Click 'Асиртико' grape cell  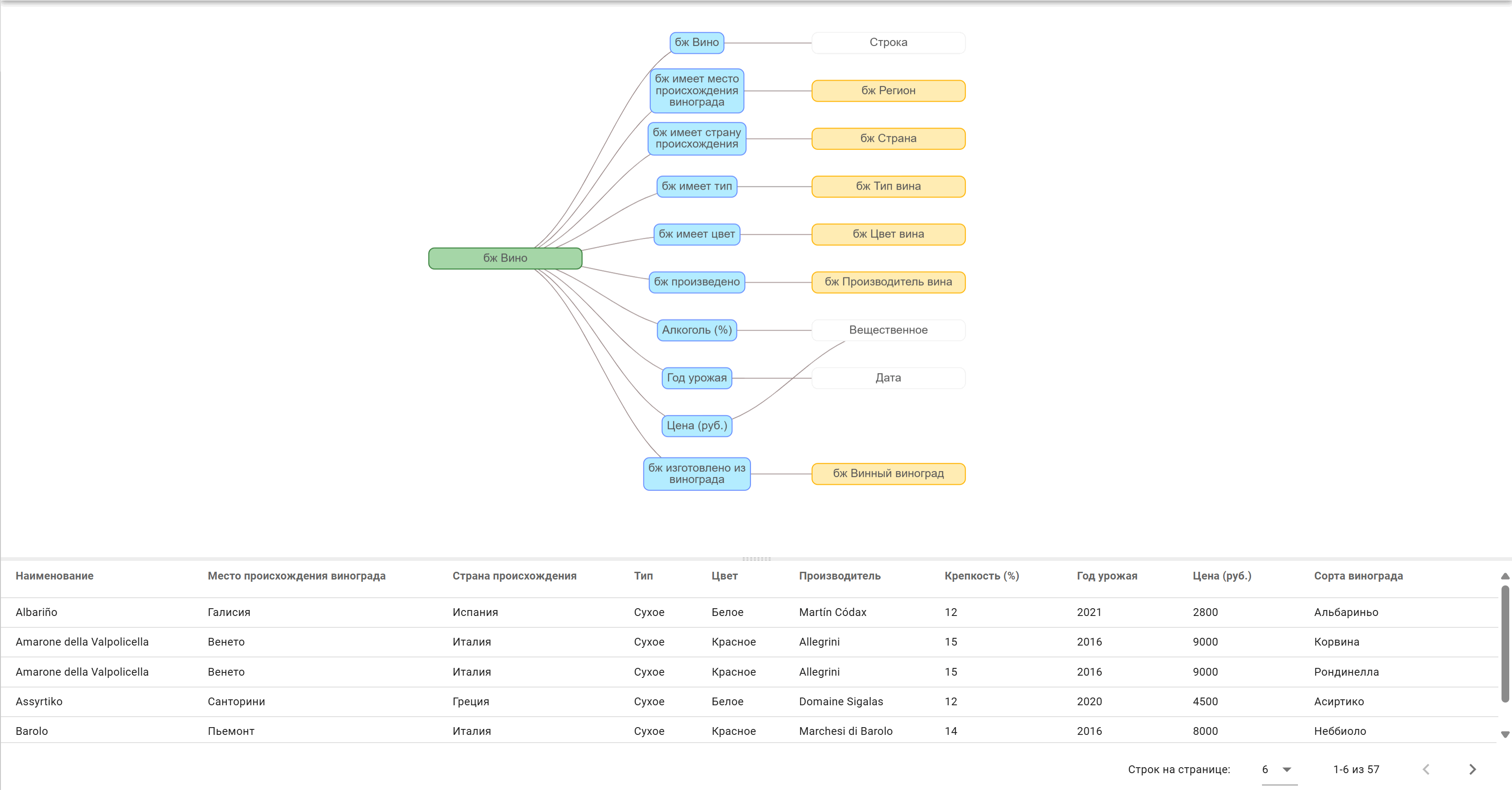pos(1339,701)
